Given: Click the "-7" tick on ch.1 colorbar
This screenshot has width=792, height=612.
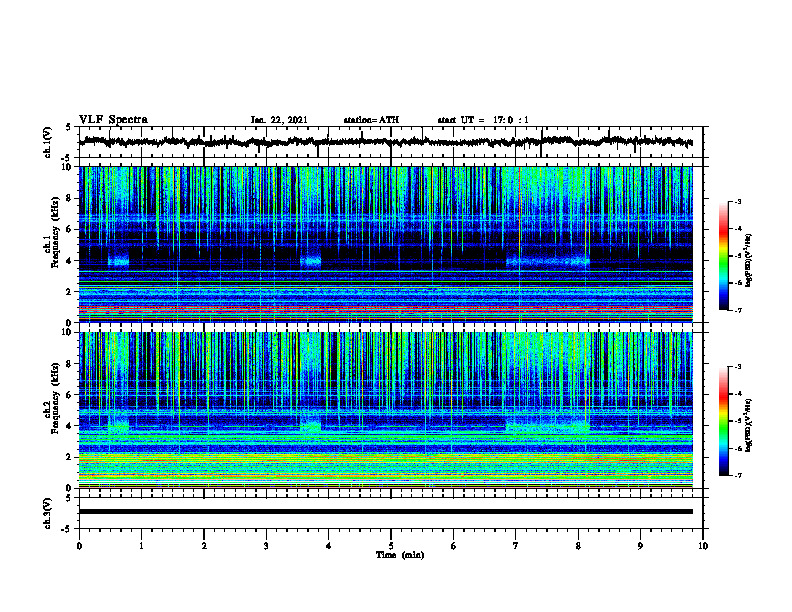Looking at the screenshot, I should coord(737,310).
